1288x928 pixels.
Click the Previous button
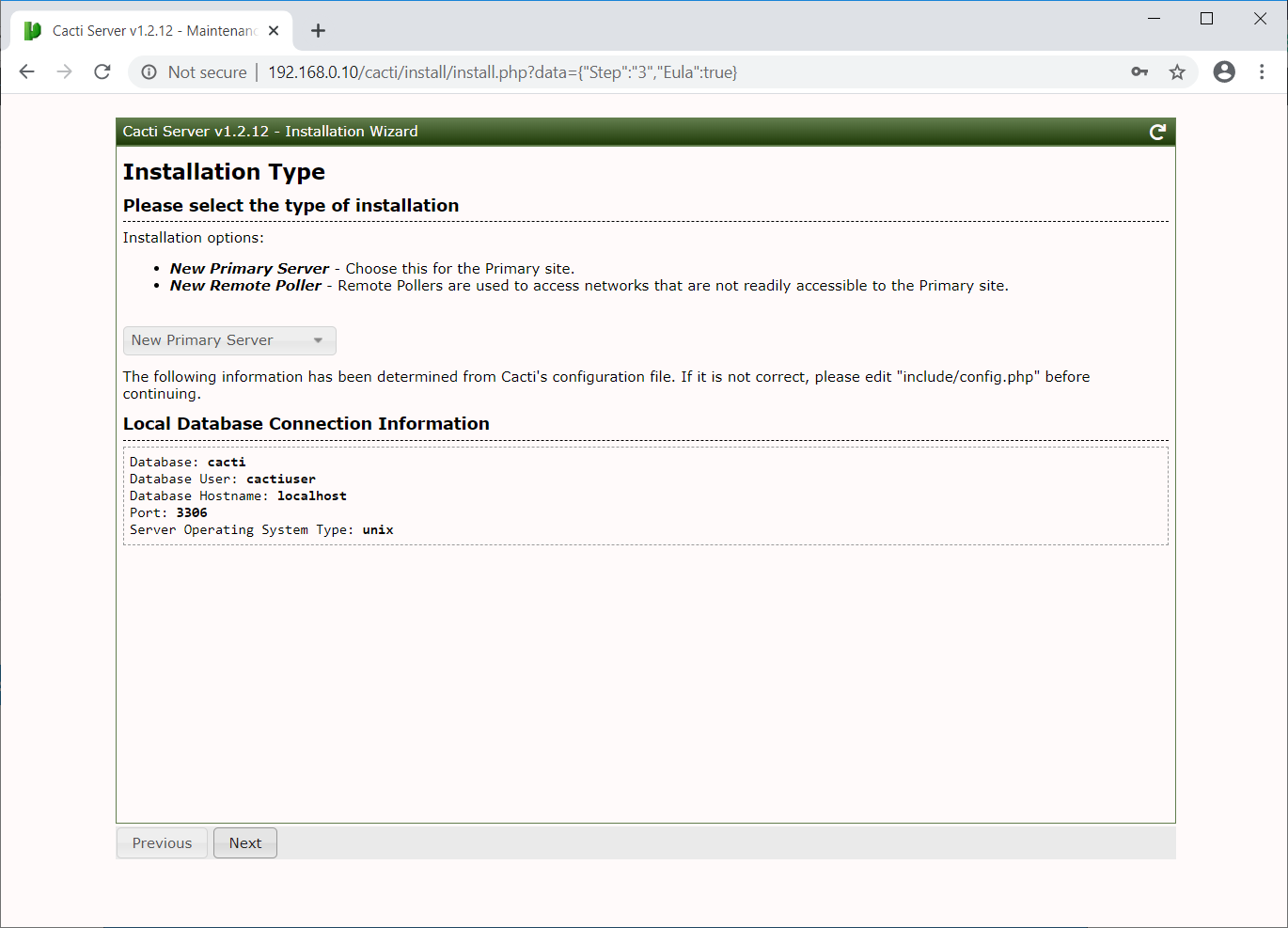click(x=162, y=843)
